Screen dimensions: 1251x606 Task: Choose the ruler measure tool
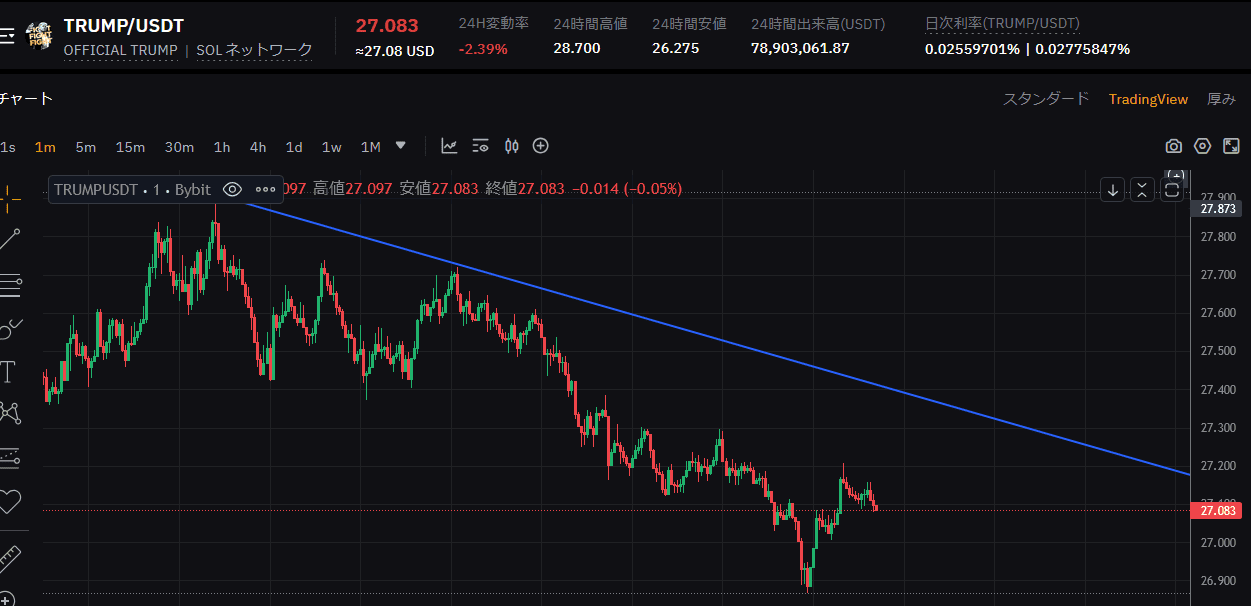pos(10,556)
